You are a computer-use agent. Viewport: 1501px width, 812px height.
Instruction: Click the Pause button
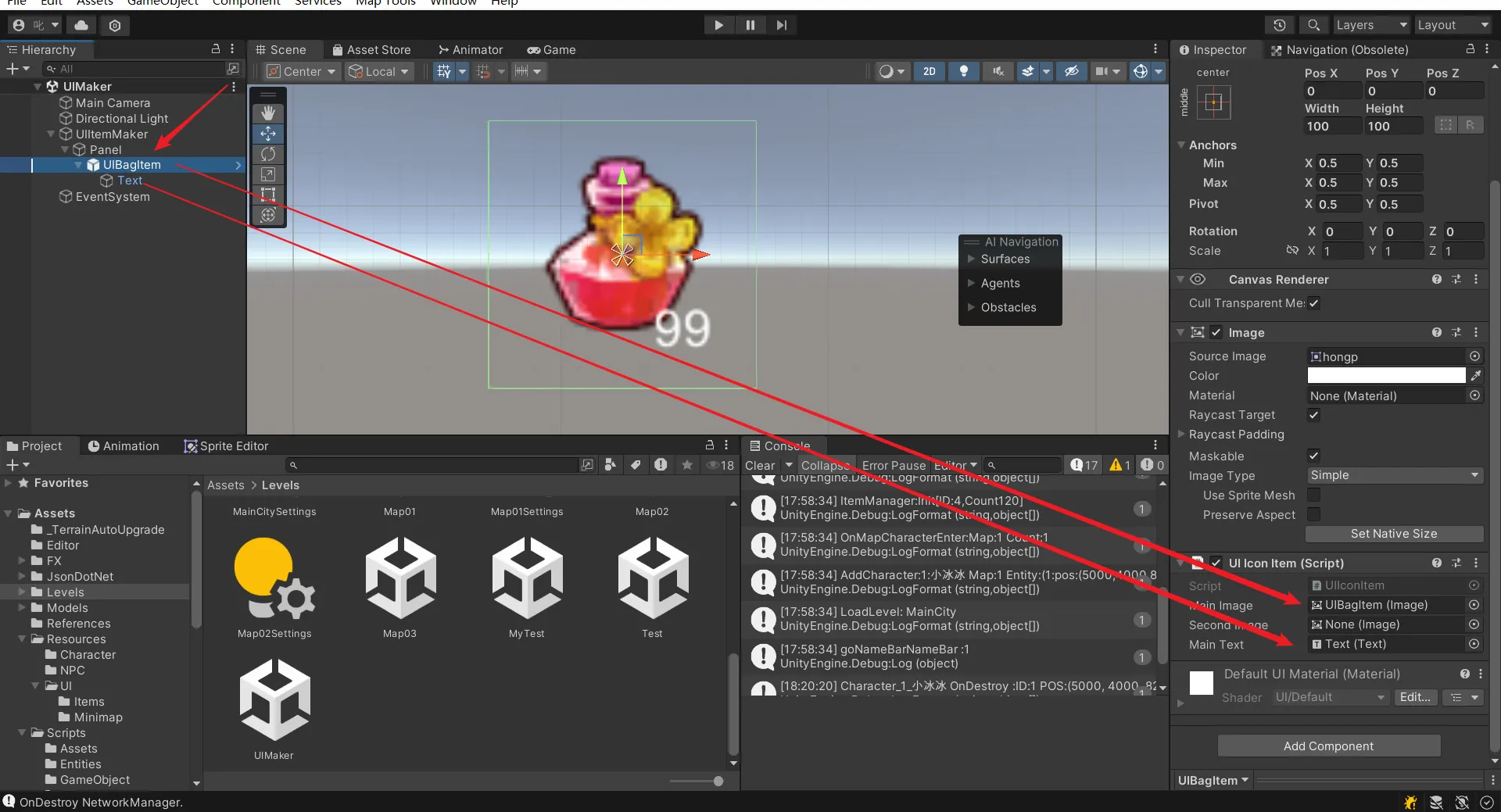coord(750,25)
